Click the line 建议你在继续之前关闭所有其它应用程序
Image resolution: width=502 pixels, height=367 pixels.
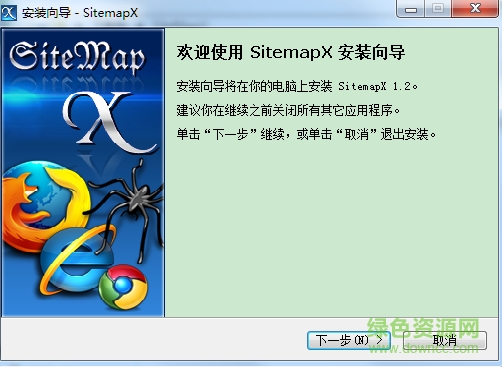(x=288, y=110)
